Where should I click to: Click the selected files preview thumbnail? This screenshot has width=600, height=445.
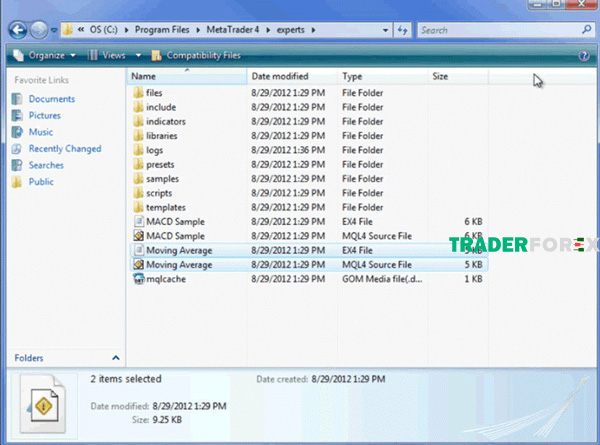[43, 404]
